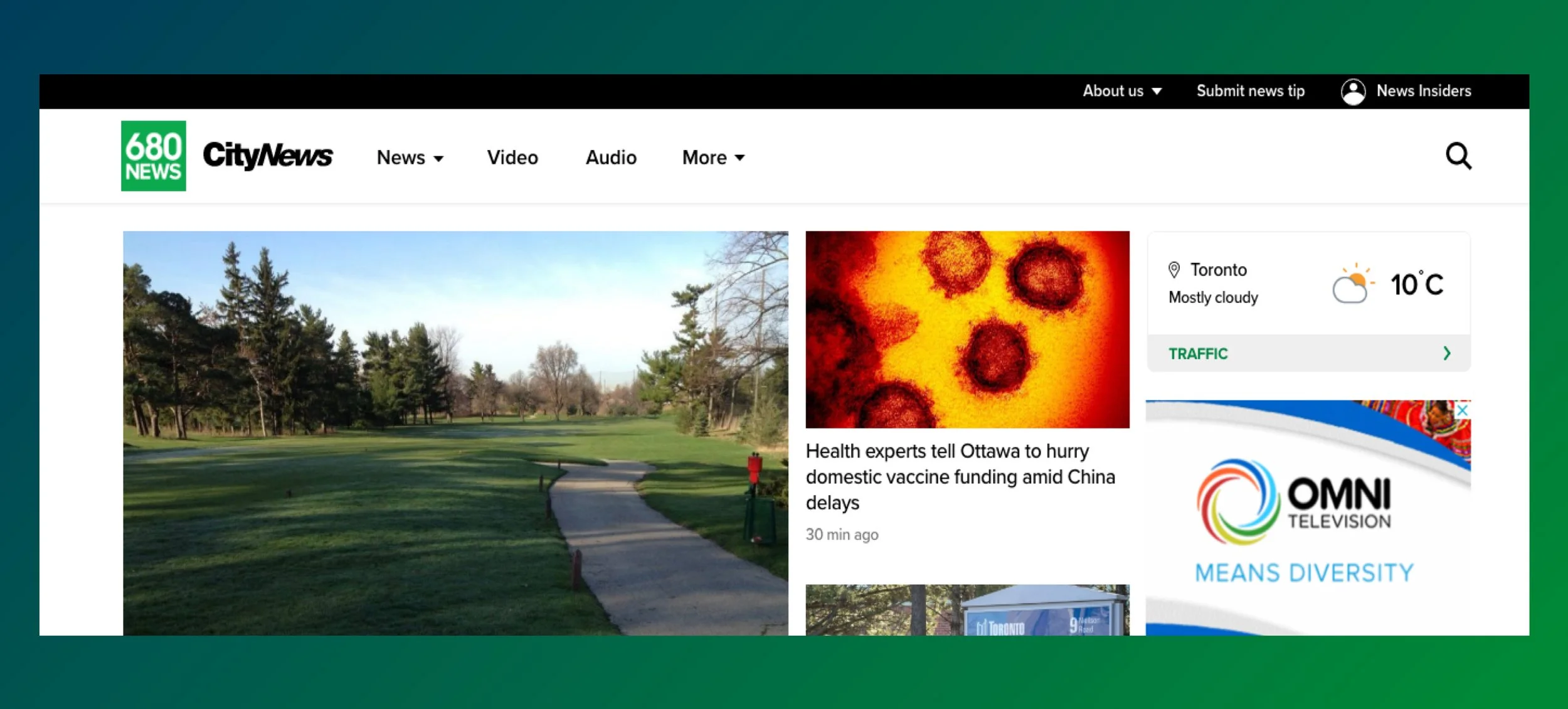Expand the More navigation dropdown

pos(713,157)
